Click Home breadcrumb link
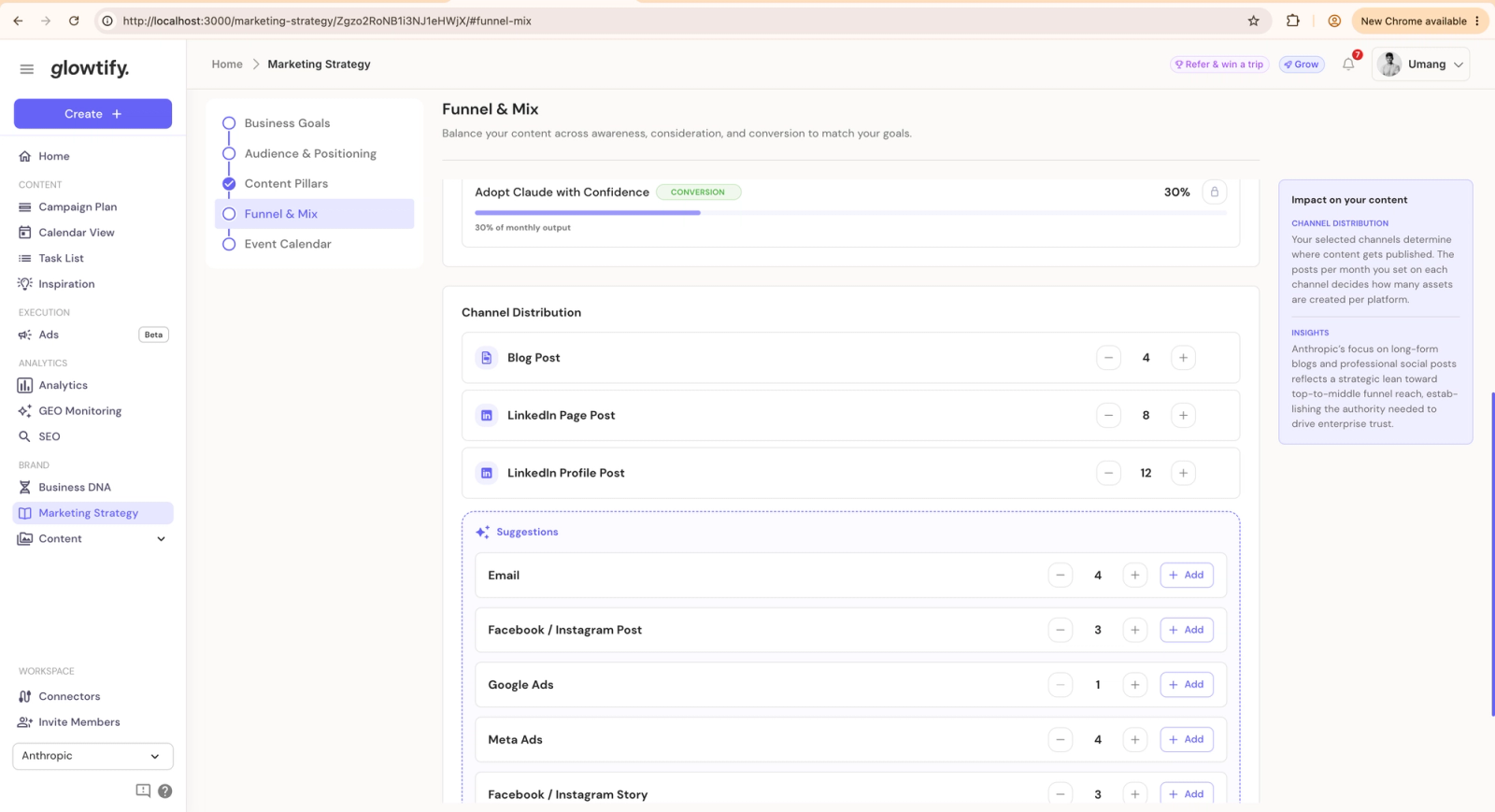1495x812 pixels. pos(227,64)
